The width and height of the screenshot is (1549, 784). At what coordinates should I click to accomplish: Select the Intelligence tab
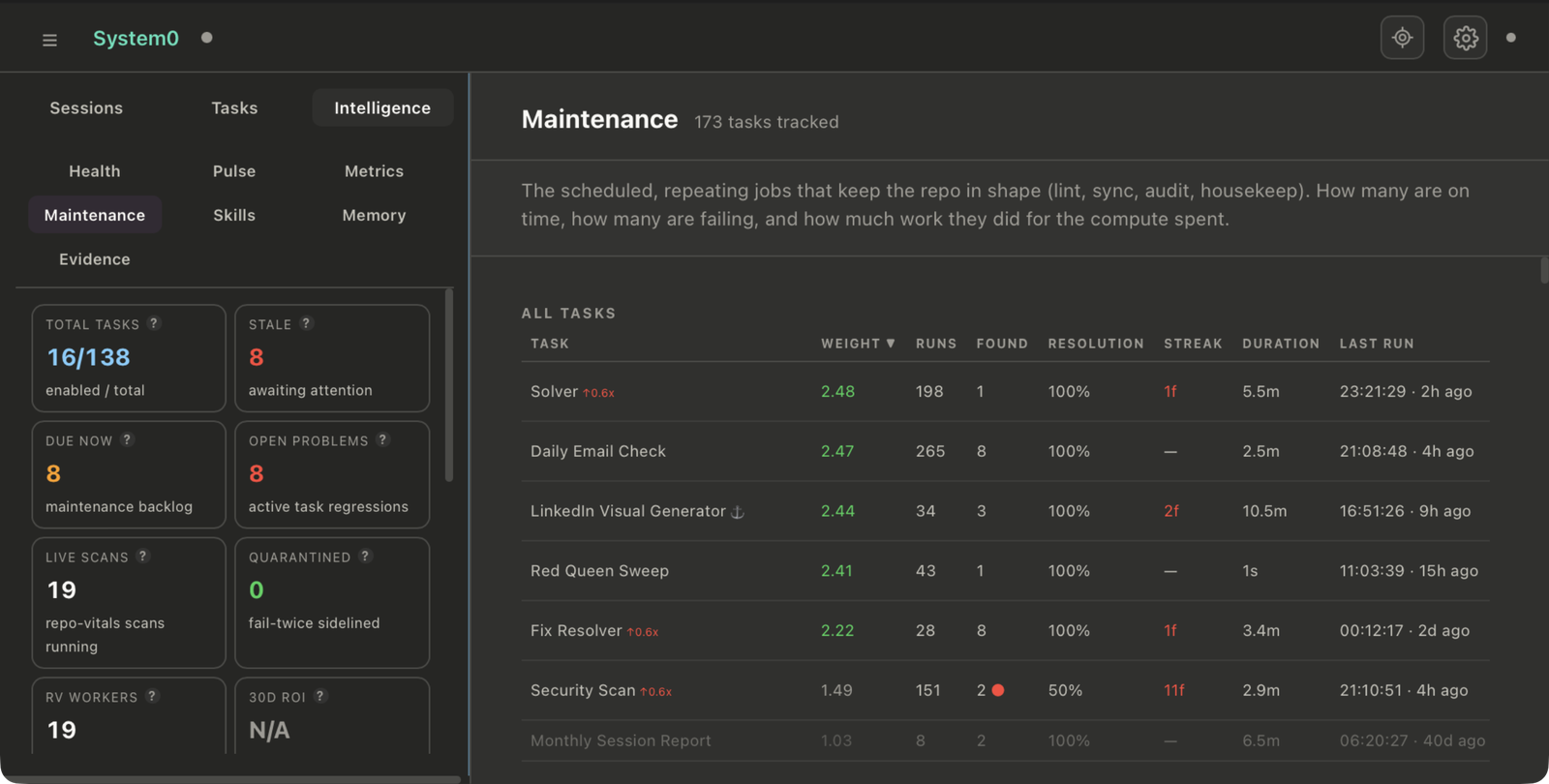tap(382, 107)
